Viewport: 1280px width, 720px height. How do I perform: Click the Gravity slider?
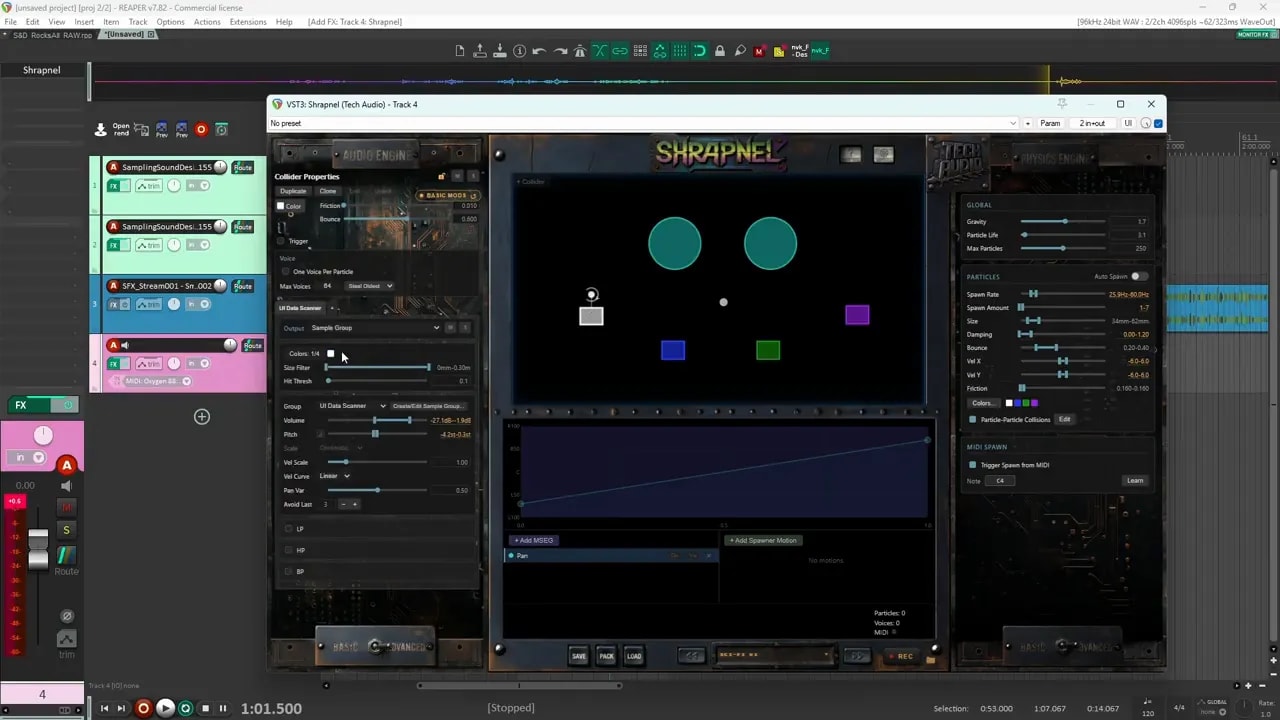(x=1062, y=221)
